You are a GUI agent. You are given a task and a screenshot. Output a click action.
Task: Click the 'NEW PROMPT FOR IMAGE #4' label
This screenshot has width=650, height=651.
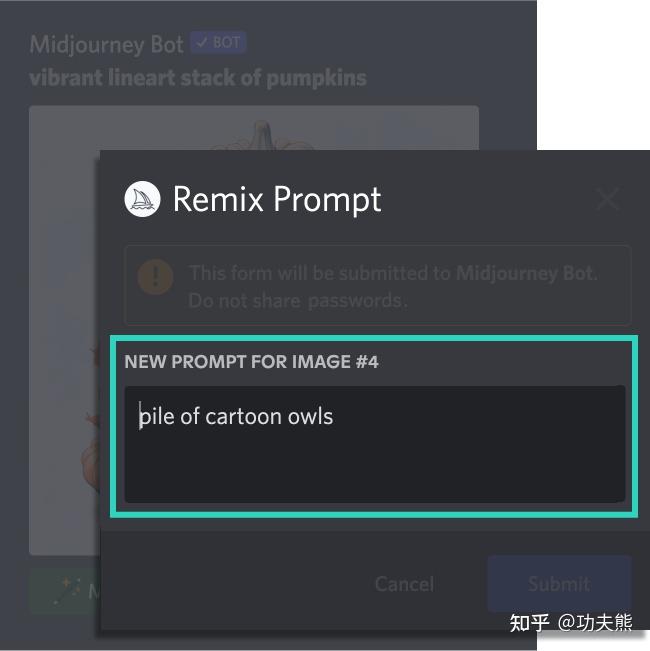pyautogui.click(x=251, y=362)
